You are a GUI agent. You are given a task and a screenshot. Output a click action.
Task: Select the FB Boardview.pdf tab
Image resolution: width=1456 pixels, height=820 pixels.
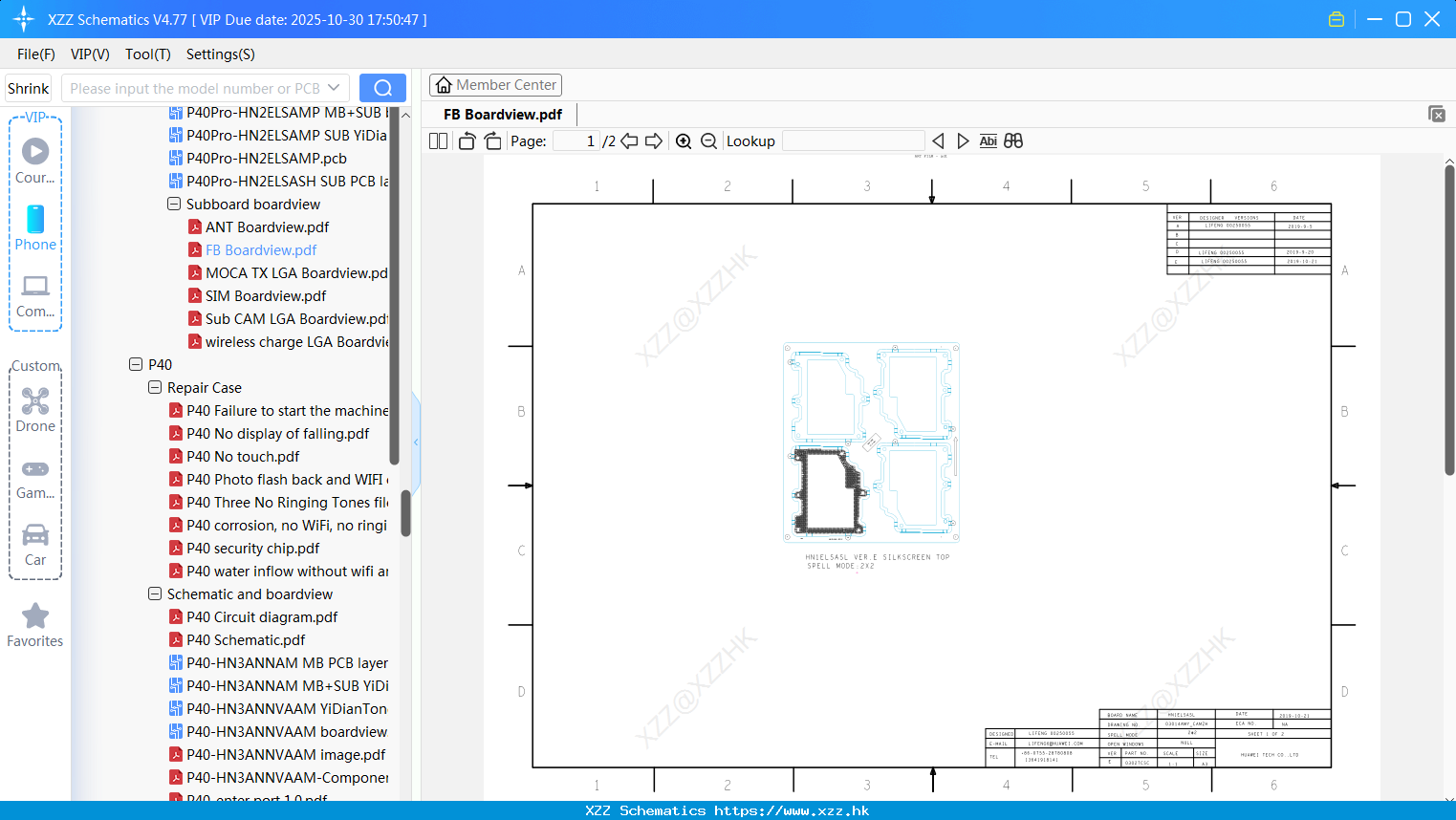point(503,114)
